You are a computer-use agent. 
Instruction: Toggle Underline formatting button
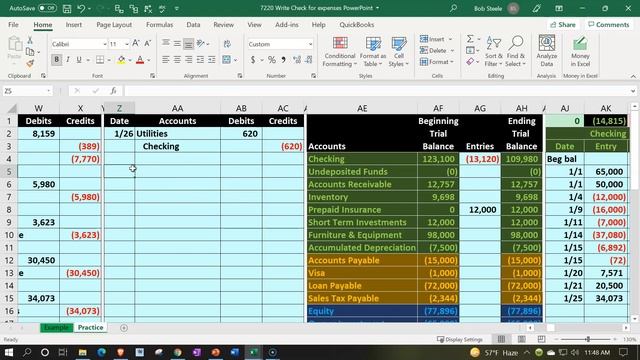(79, 60)
